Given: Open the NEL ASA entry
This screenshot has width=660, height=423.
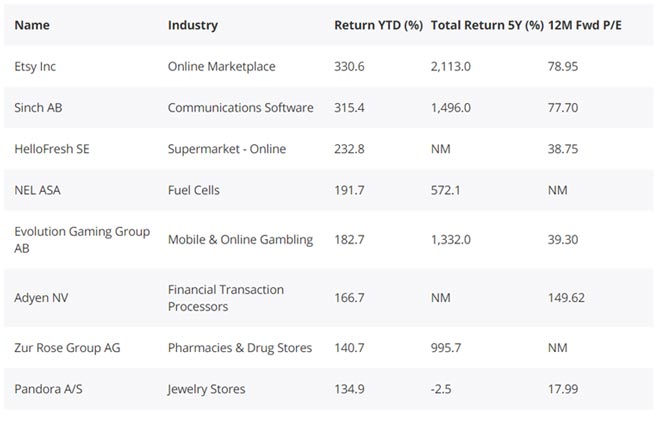Looking at the screenshot, I should pos(37,190).
